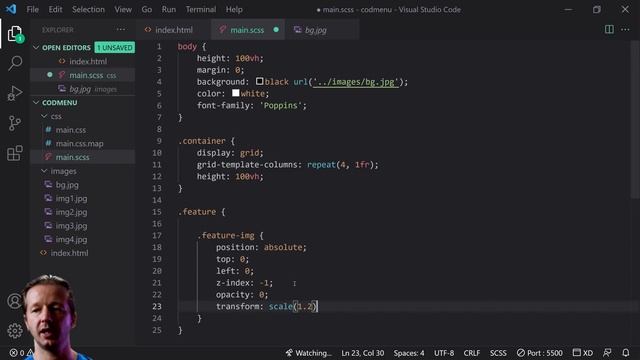Select bg.jpg in Open Editors
Image resolution: width=640 pixels, height=360 pixels.
(83, 89)
